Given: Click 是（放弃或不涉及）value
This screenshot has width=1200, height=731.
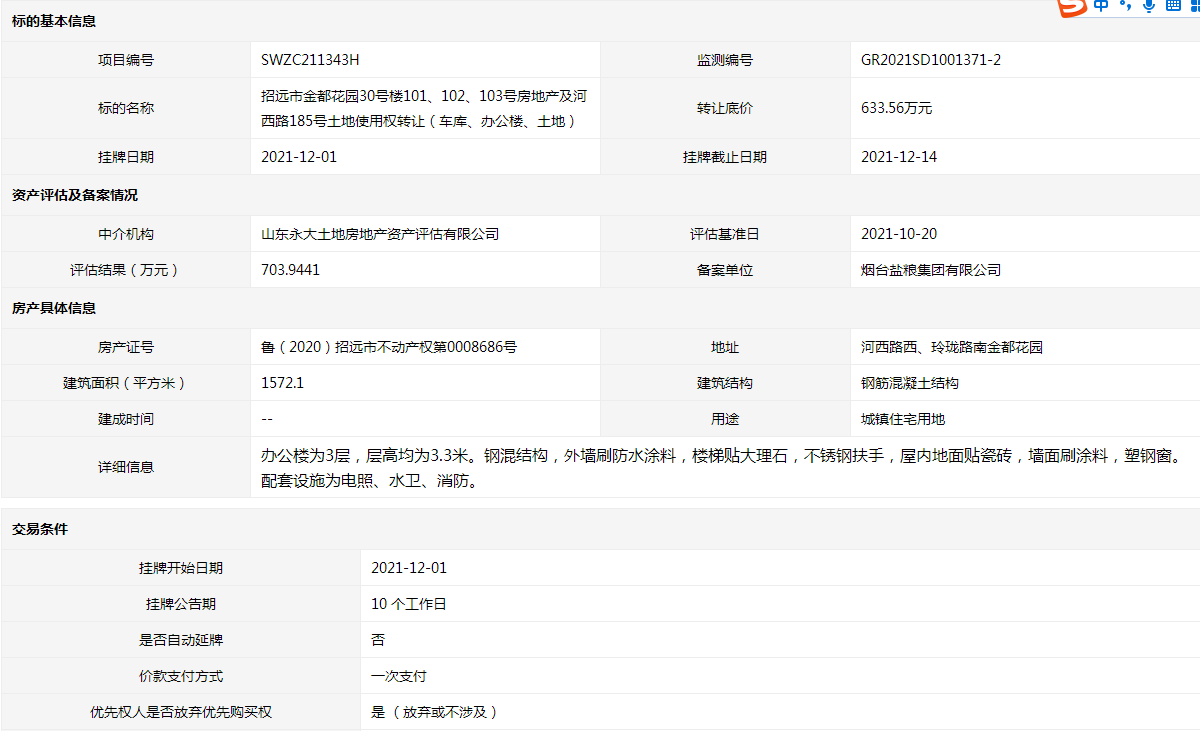Looking at the screenshot, I should coord(435,712).
